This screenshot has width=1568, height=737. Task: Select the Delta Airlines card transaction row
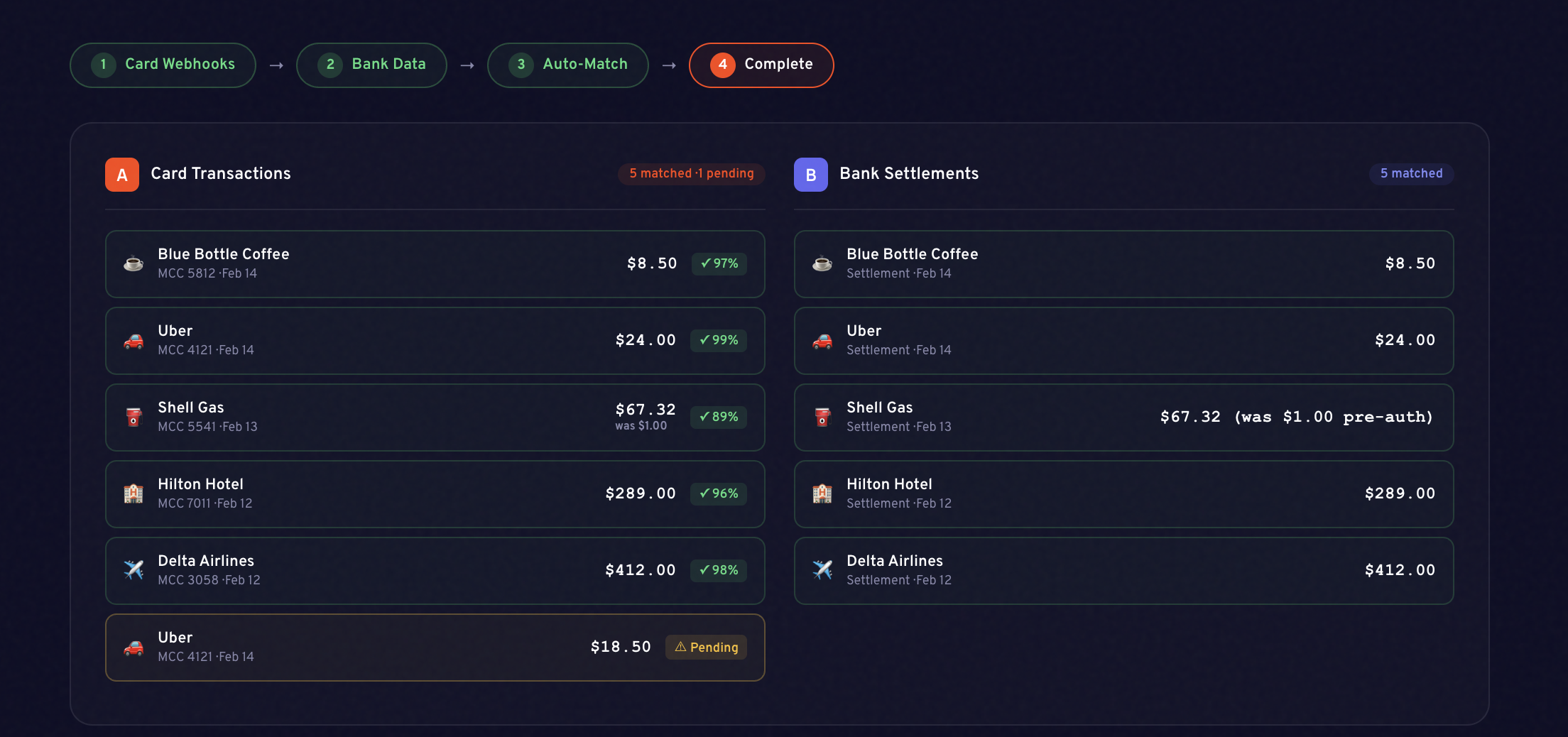click(435, 571)
